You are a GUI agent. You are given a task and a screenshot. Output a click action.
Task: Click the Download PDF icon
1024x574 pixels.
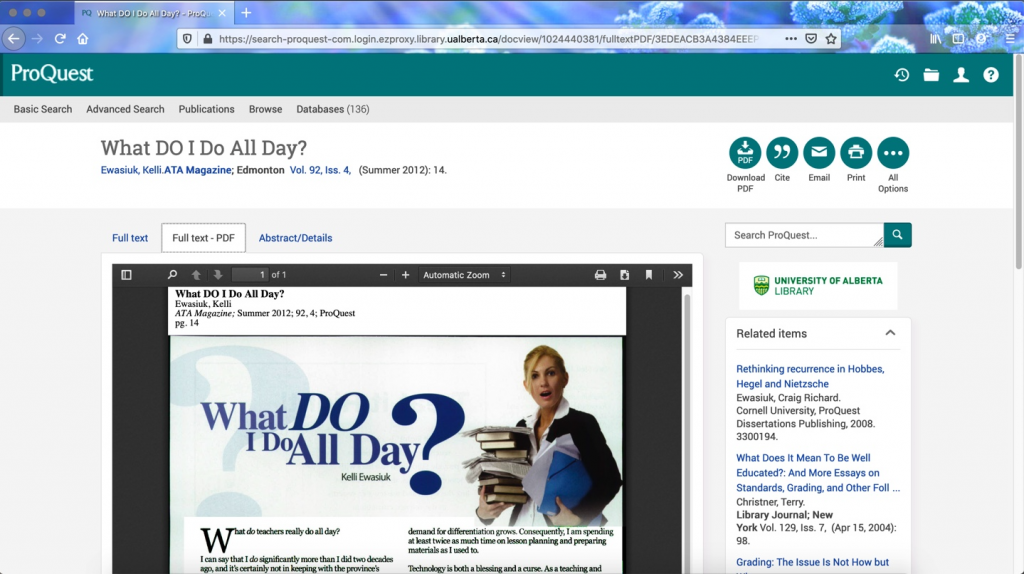[x=745, y=153]
